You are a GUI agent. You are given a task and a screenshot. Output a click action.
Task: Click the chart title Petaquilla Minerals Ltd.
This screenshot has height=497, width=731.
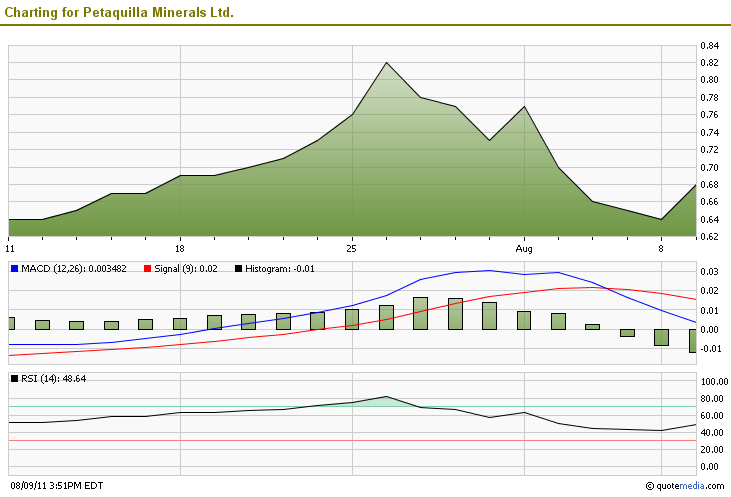tap(120, 12)
